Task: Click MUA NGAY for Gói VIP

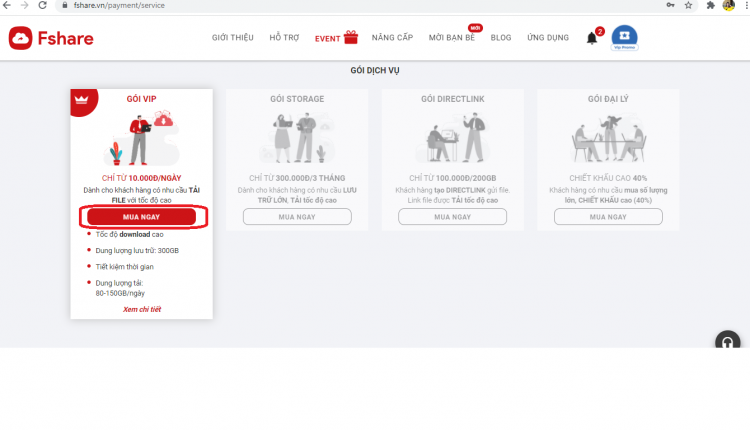Action: tap(141, 217)
